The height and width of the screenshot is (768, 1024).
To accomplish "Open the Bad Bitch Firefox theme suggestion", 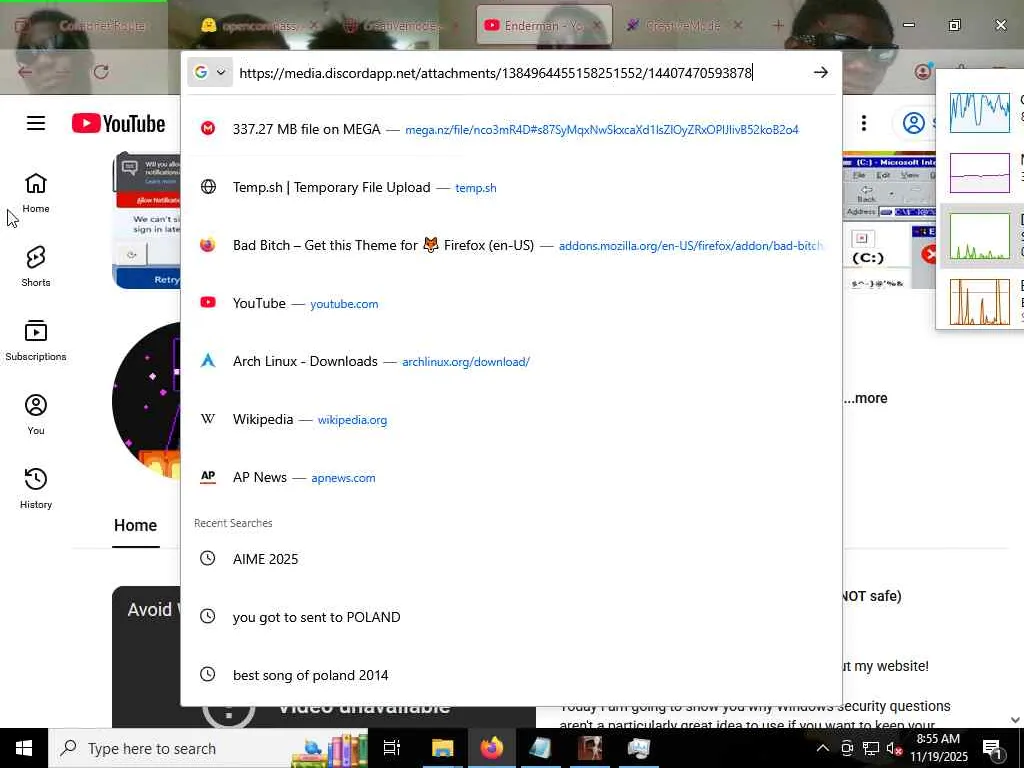I will click(x=511, y=246).
